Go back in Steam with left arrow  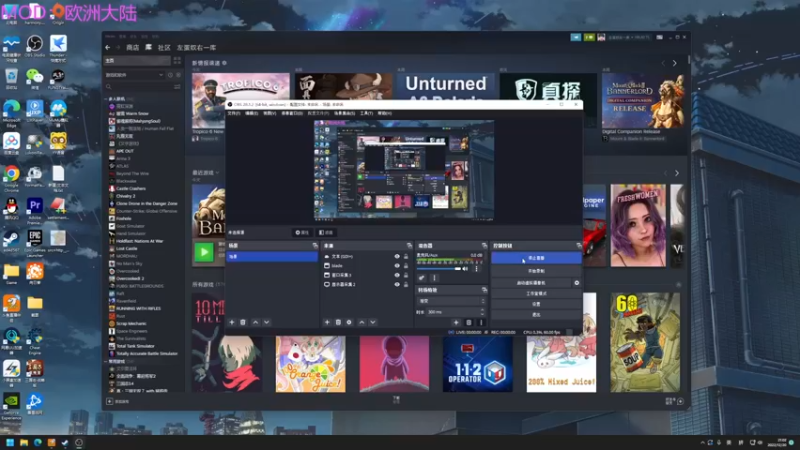pyautogui.click(x=108, y=47)
